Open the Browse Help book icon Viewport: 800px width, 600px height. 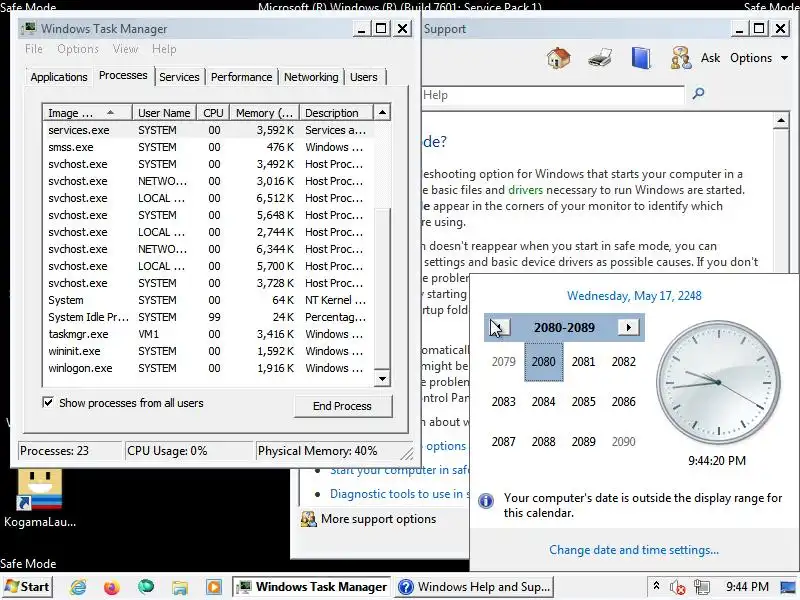pos(641,58)
